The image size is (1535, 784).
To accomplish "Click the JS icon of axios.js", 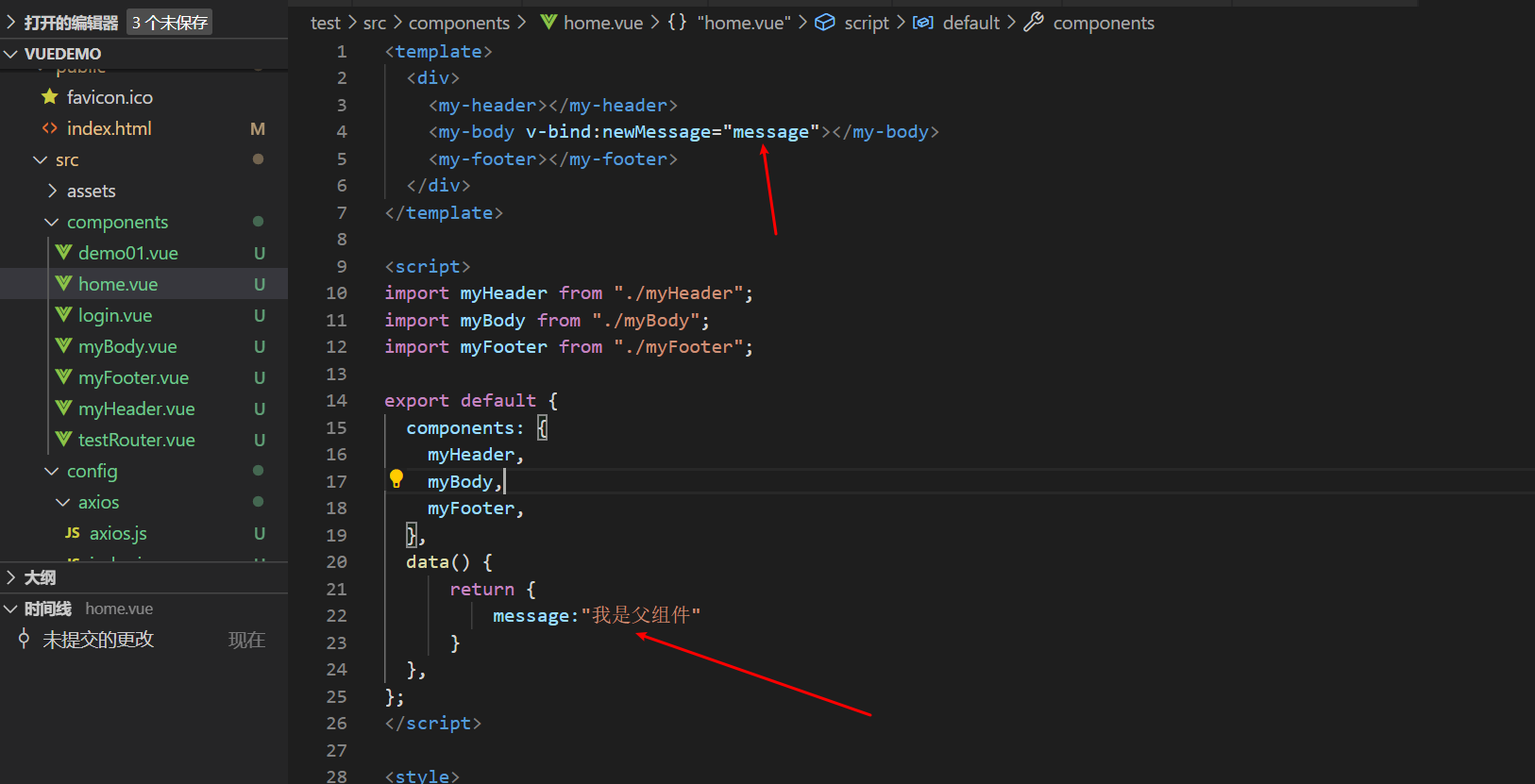I will [x=73, y=533].
